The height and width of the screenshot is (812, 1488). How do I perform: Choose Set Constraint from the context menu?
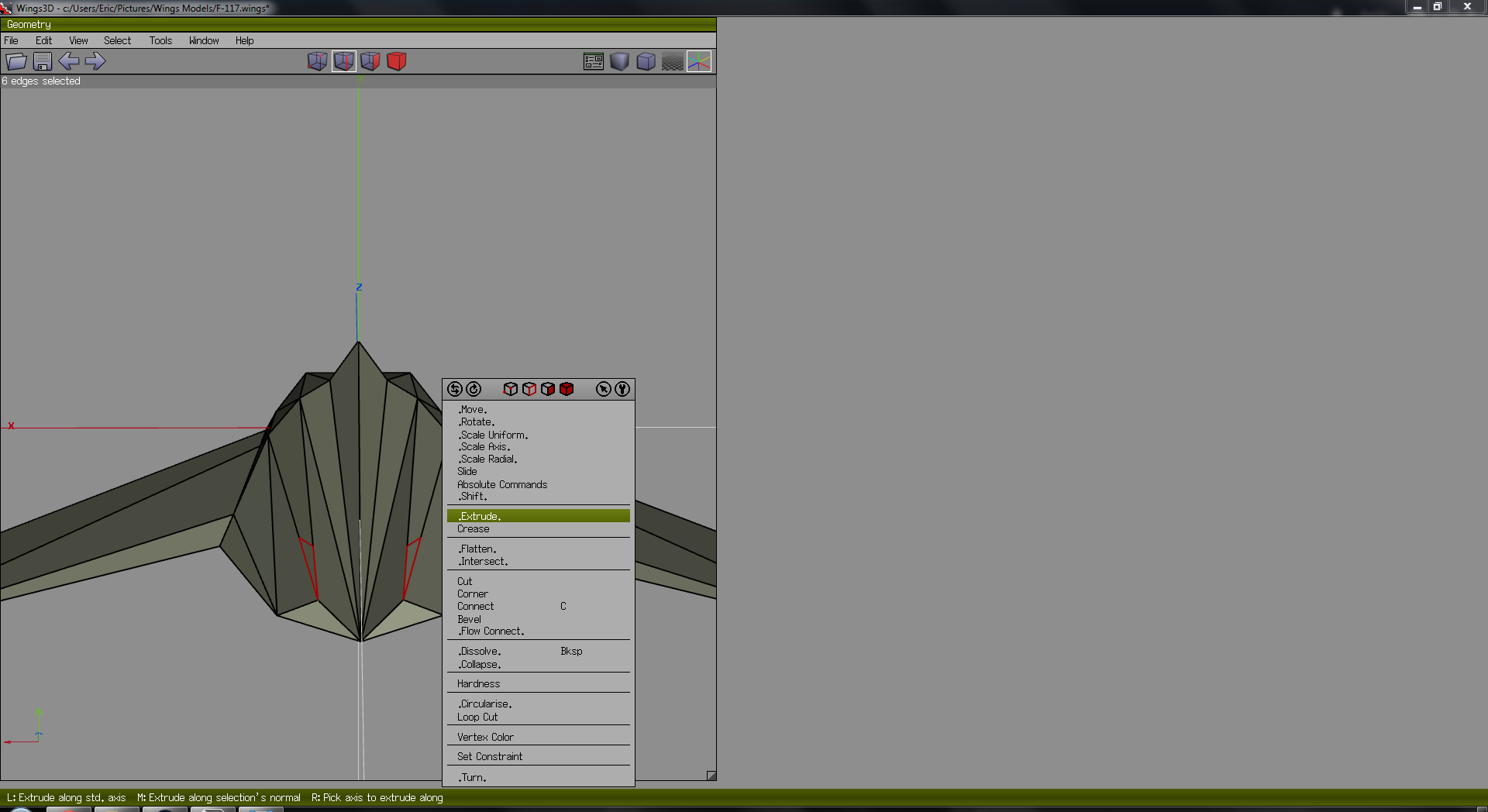(539, 757)
